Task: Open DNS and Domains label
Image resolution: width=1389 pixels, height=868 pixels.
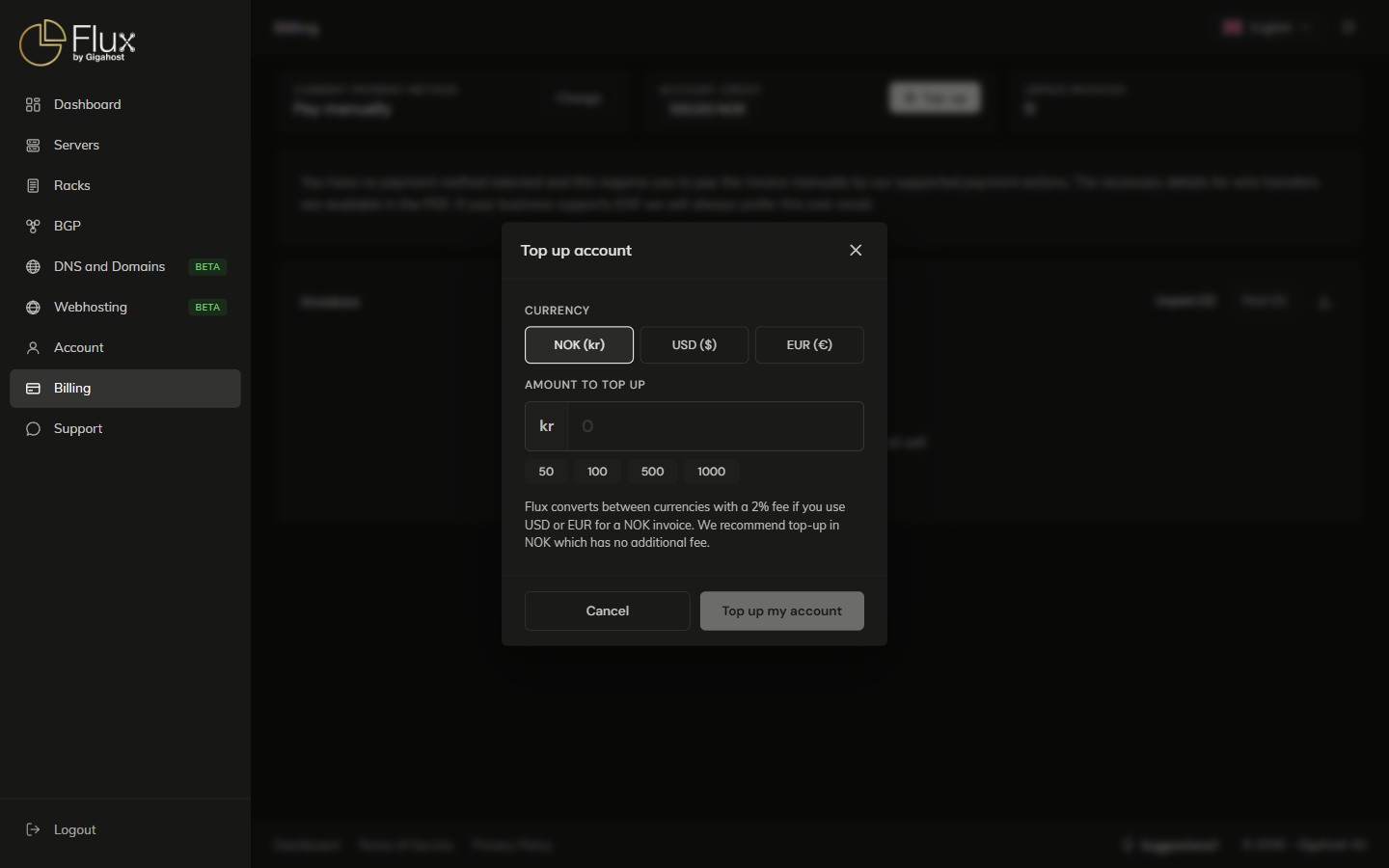Action: (109, 266)
